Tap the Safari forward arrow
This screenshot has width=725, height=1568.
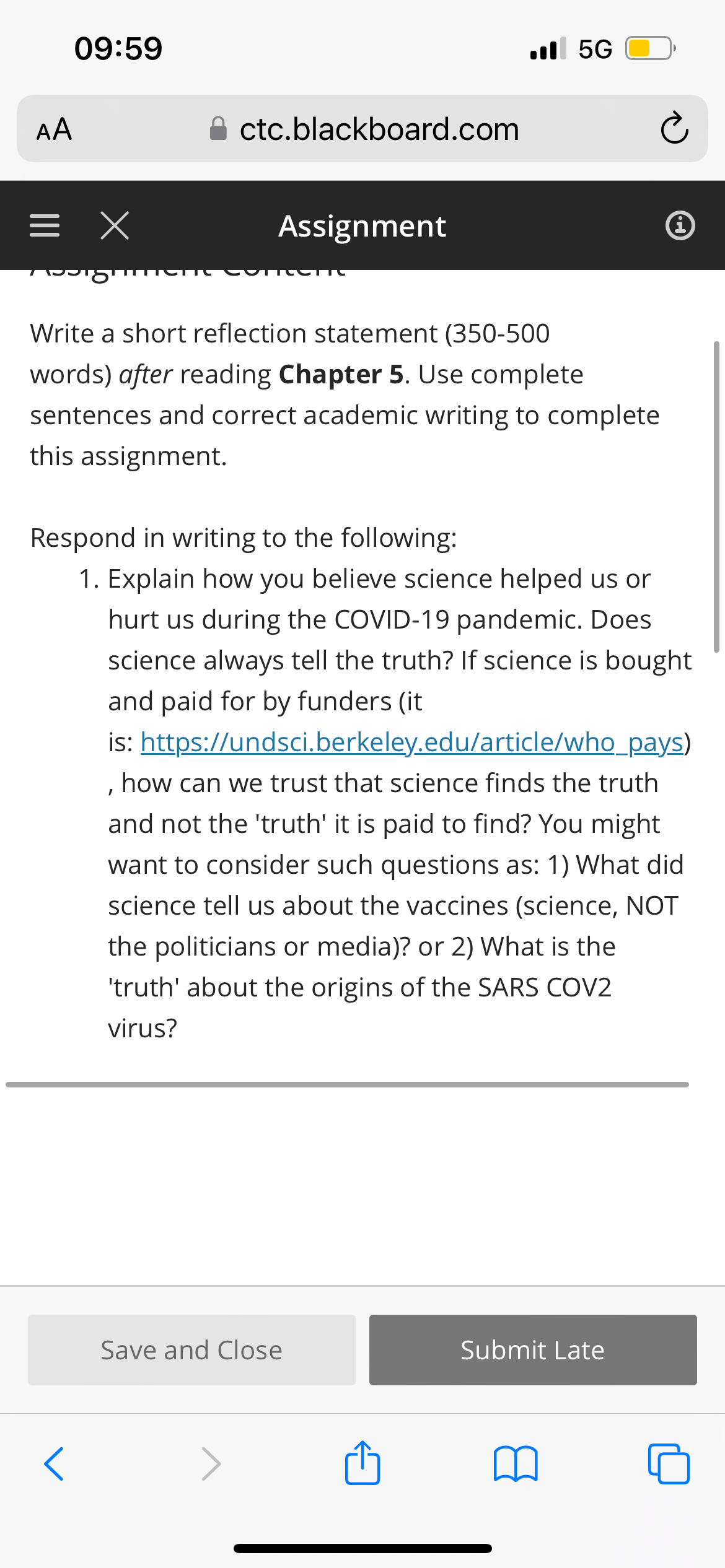211,1464
